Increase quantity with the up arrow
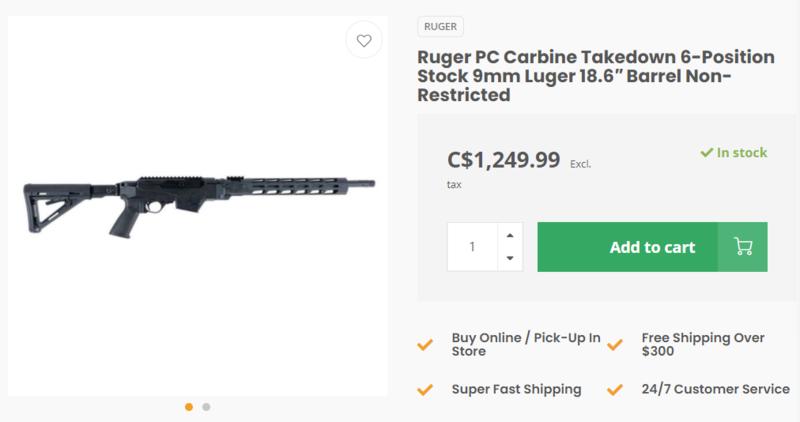 (x=509, y=236)
